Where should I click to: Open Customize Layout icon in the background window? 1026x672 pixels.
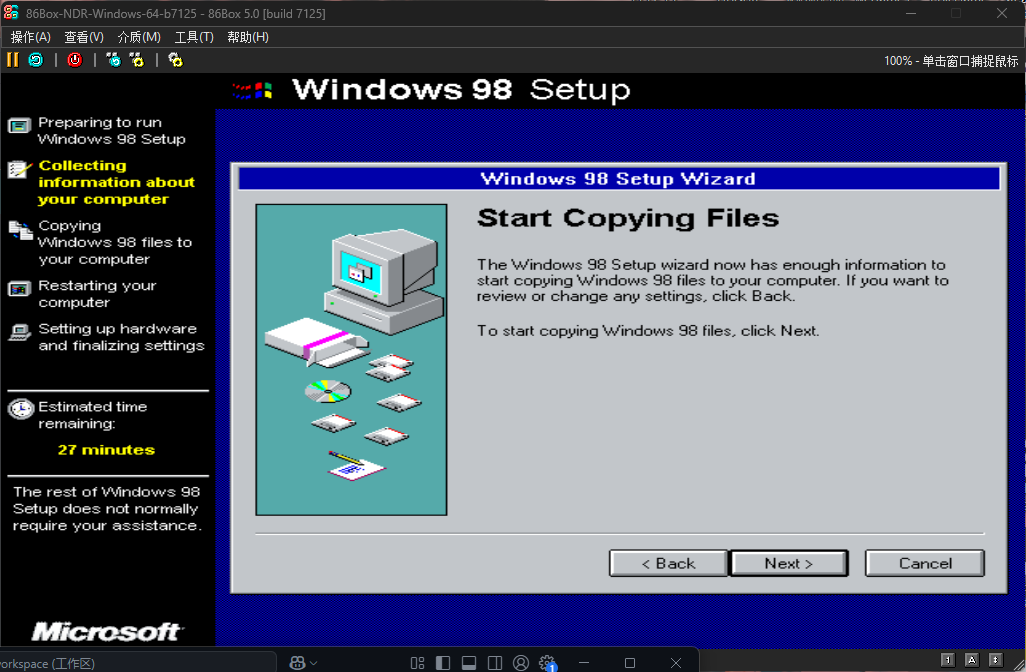point(417,663)
